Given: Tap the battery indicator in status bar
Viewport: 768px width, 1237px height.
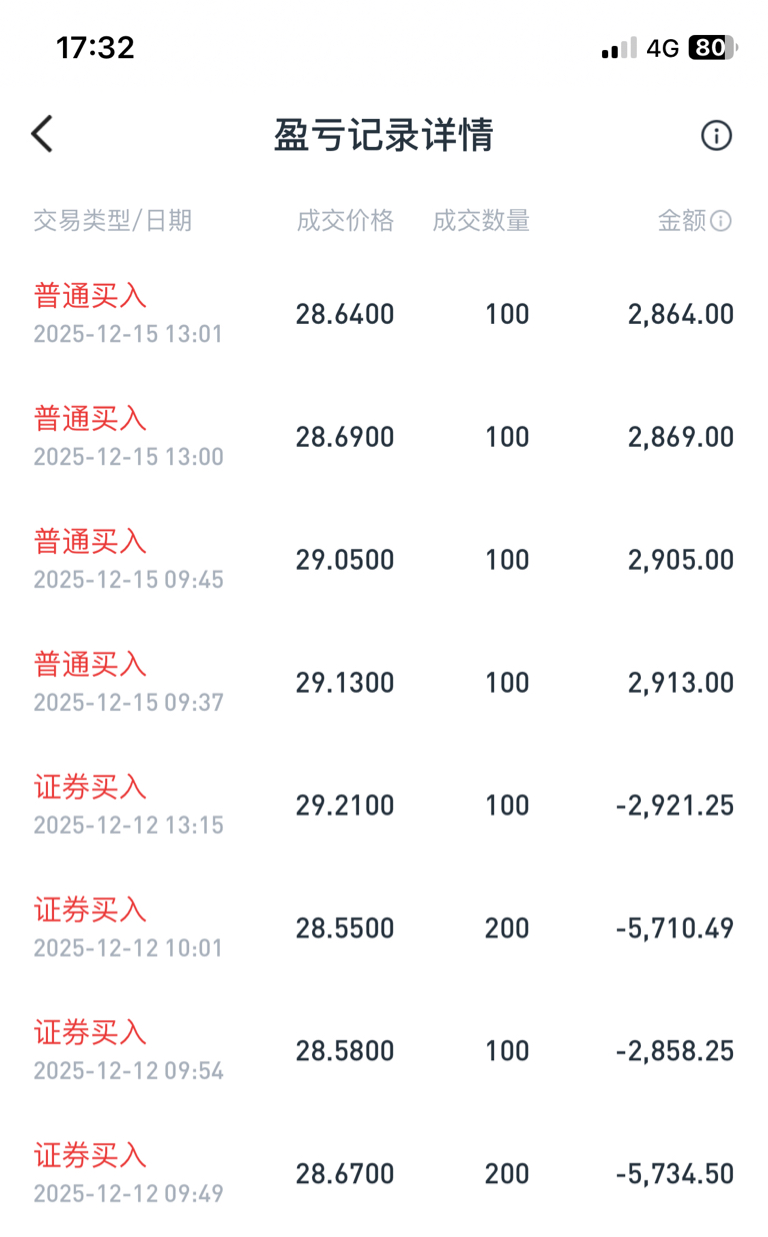Looking at the screenshot, I should click(x=713, y=47).
